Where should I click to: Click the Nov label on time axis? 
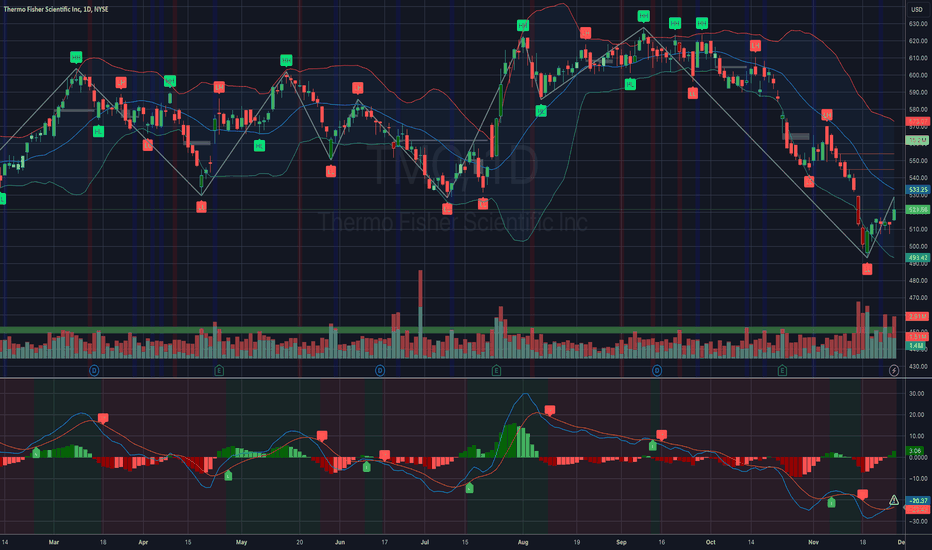point(814,542)
